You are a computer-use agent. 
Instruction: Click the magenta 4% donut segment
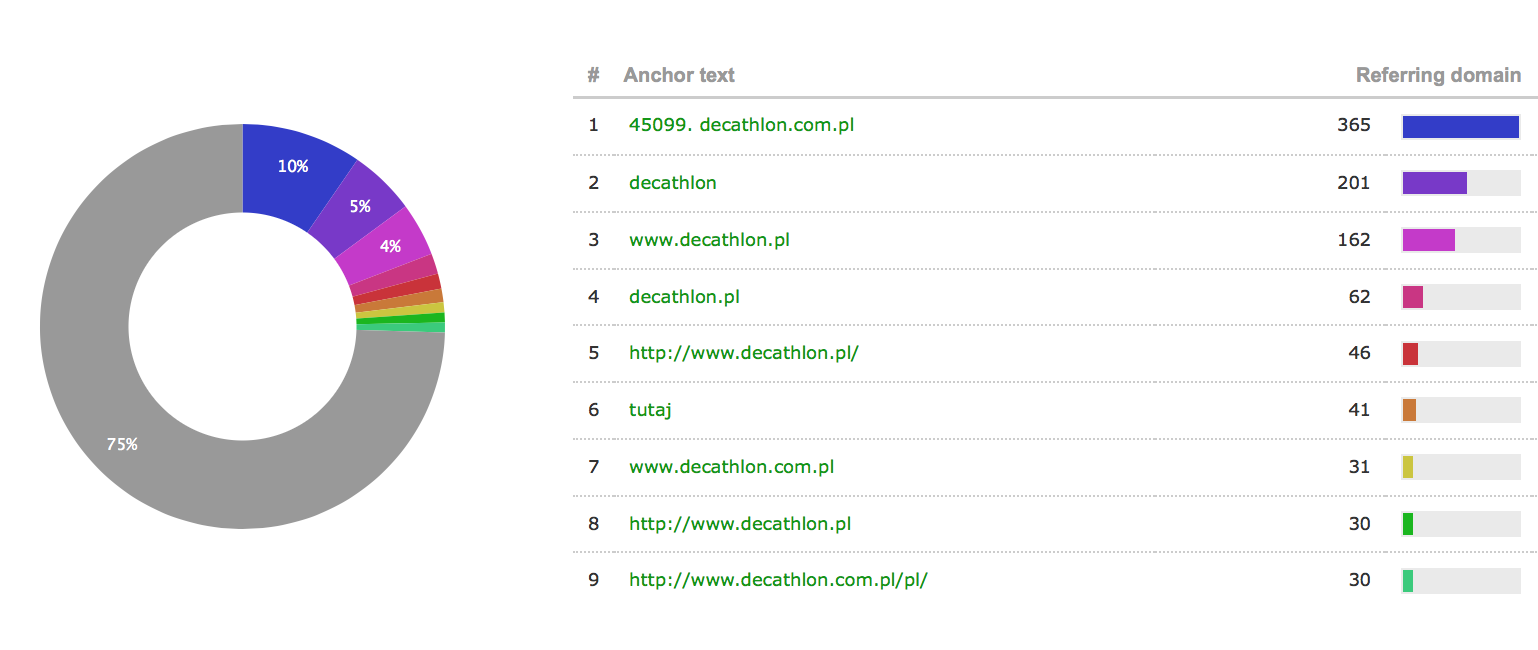[390, 246]
